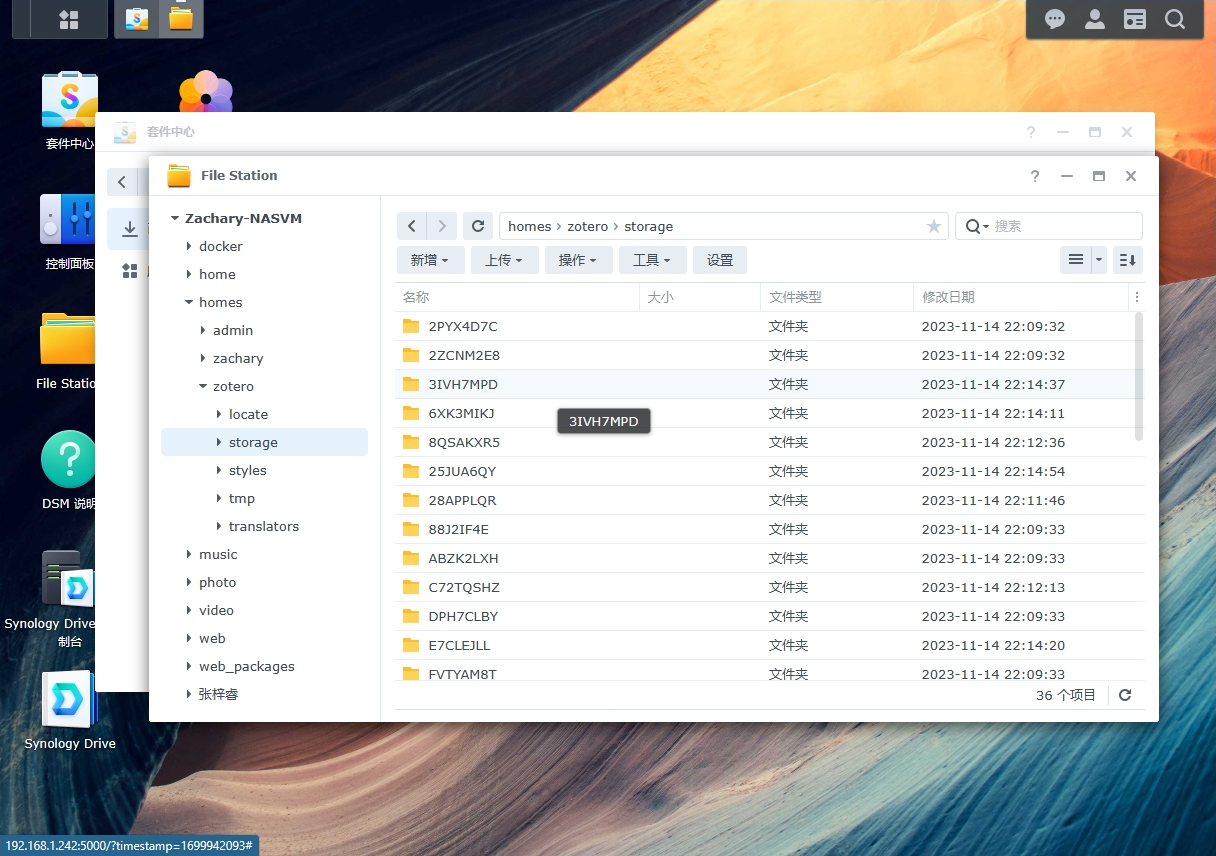Viewport: 1216px width, 856px height.
Task: Click the sort order icon in toolbar
Action: [x=1128, y=260]
